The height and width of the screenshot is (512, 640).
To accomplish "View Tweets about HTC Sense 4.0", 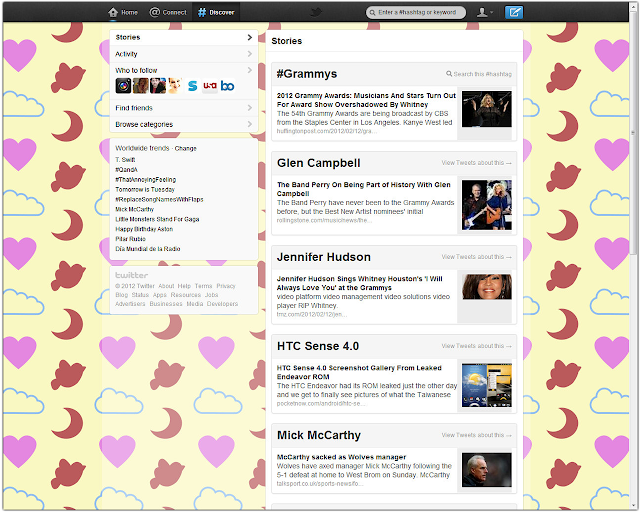I will pos(476,346).
